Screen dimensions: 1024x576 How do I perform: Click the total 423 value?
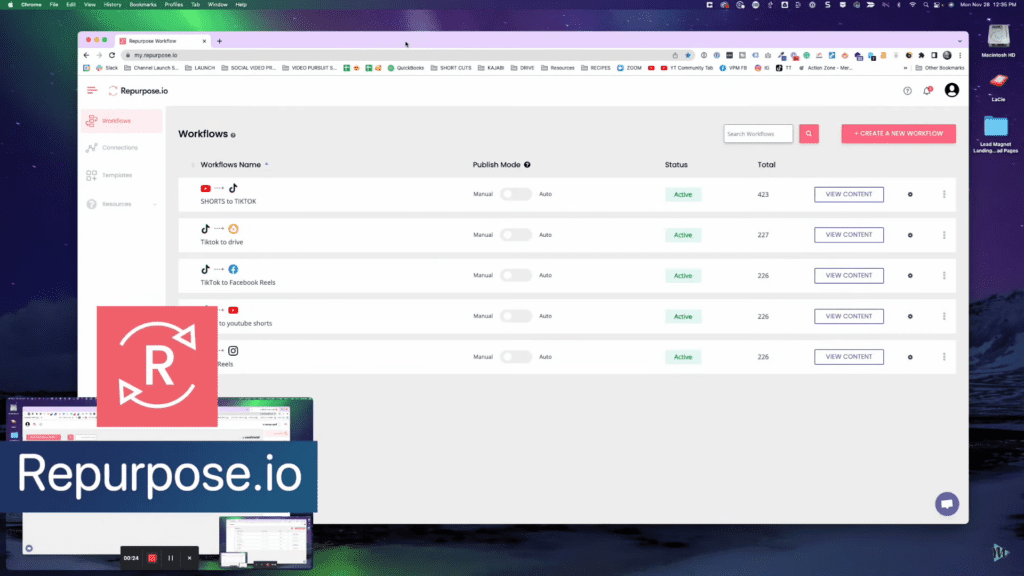click(x=763, y=195)
